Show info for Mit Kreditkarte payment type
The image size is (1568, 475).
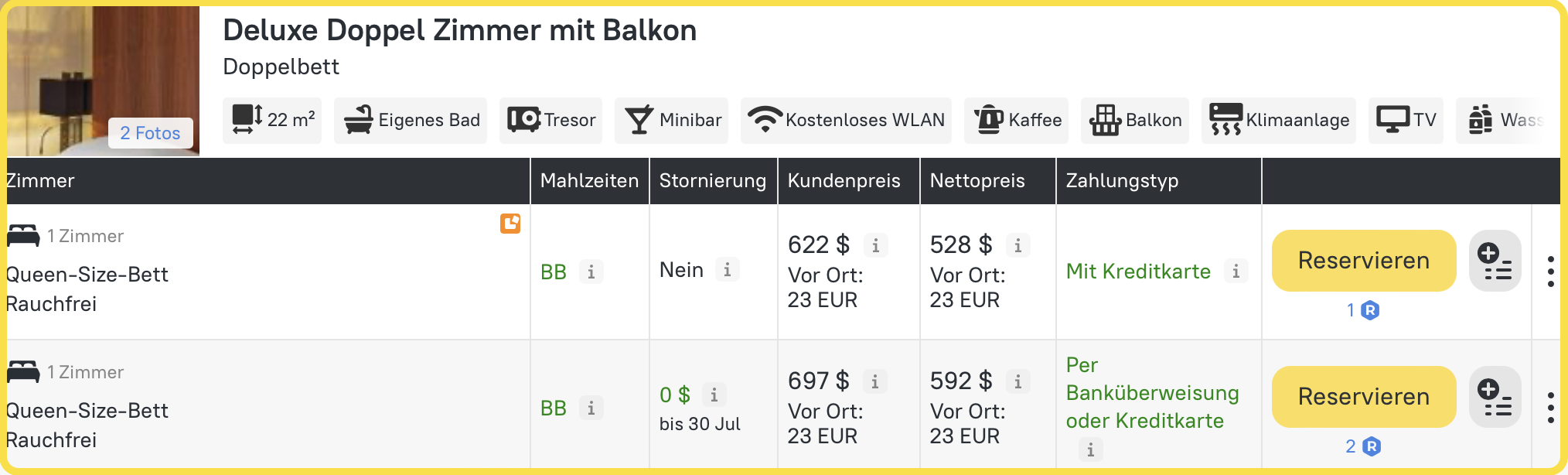(x=1236, y=272)
